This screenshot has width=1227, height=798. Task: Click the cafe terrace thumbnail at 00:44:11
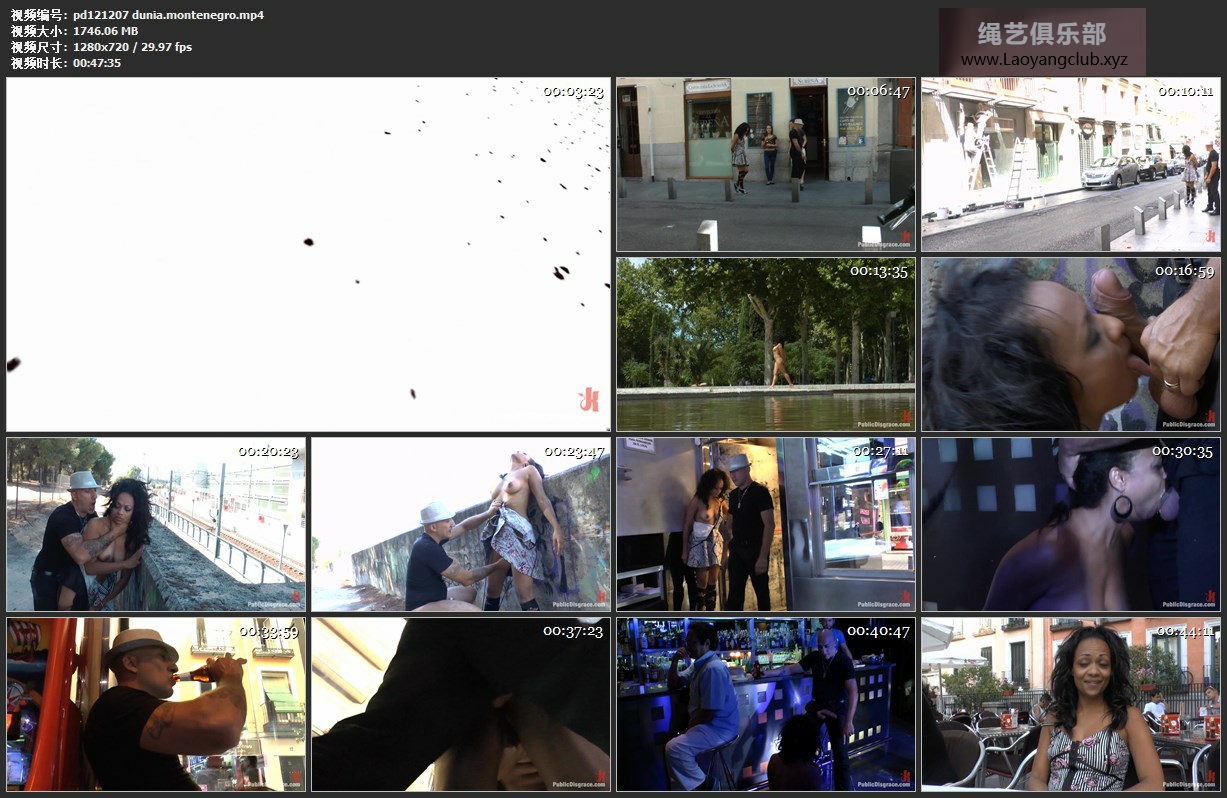click(1070, 704)
